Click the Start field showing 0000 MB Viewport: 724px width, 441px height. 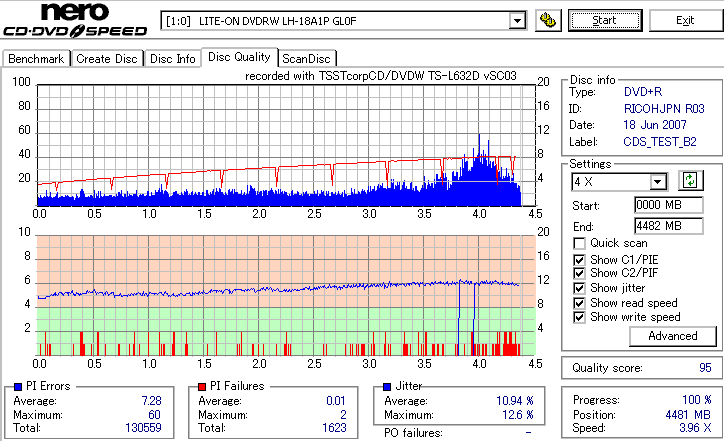click(669, 205)
